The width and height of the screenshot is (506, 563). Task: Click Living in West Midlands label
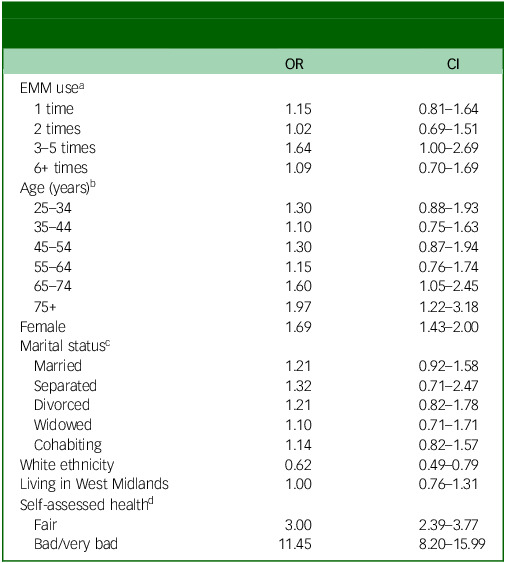(94, 484)
